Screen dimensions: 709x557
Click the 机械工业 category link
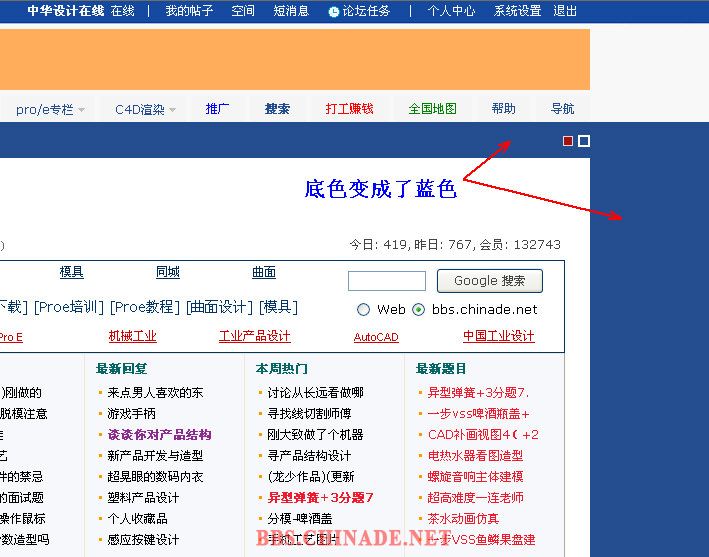coord(132,337)
